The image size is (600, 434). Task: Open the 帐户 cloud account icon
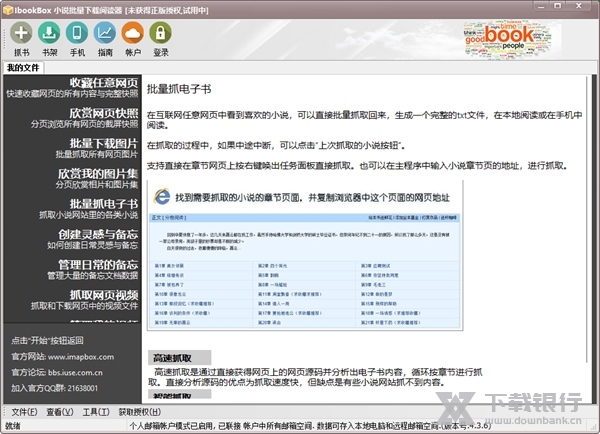(133, 33)
